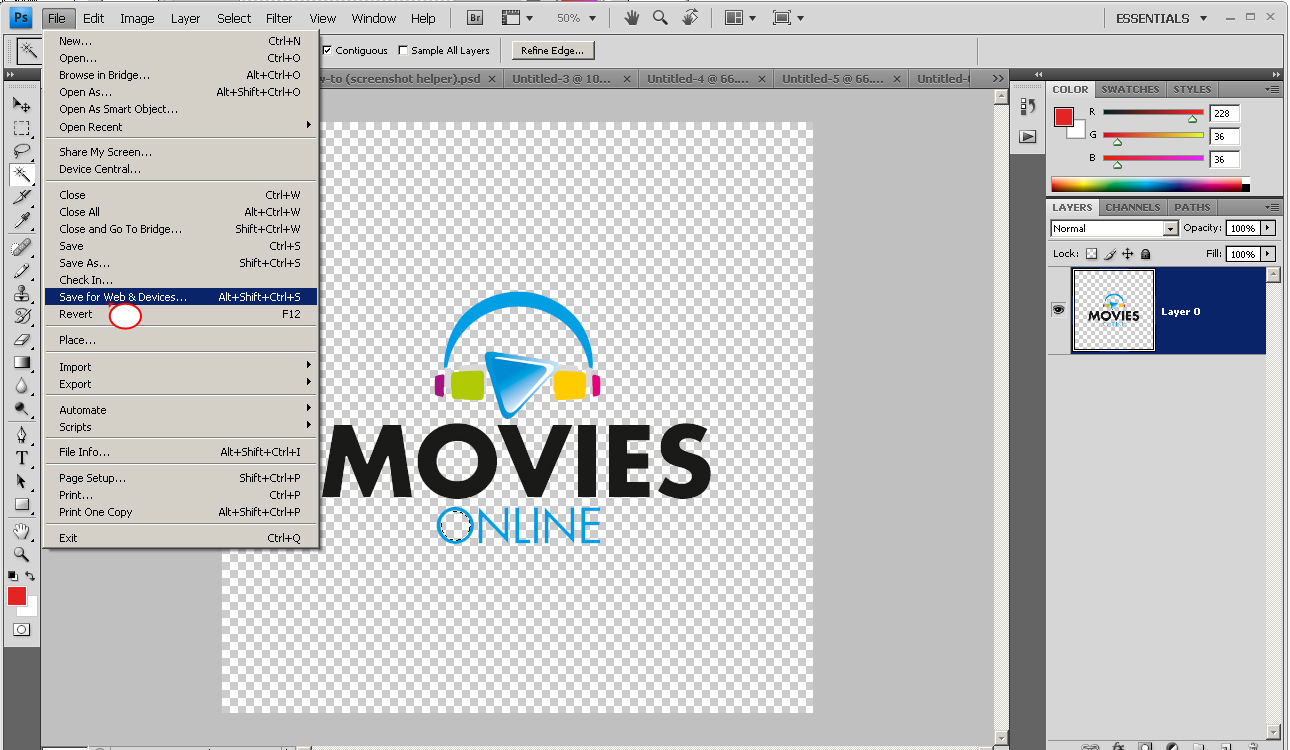Activate the Clone Stamp tool

(x=22, y=293)
